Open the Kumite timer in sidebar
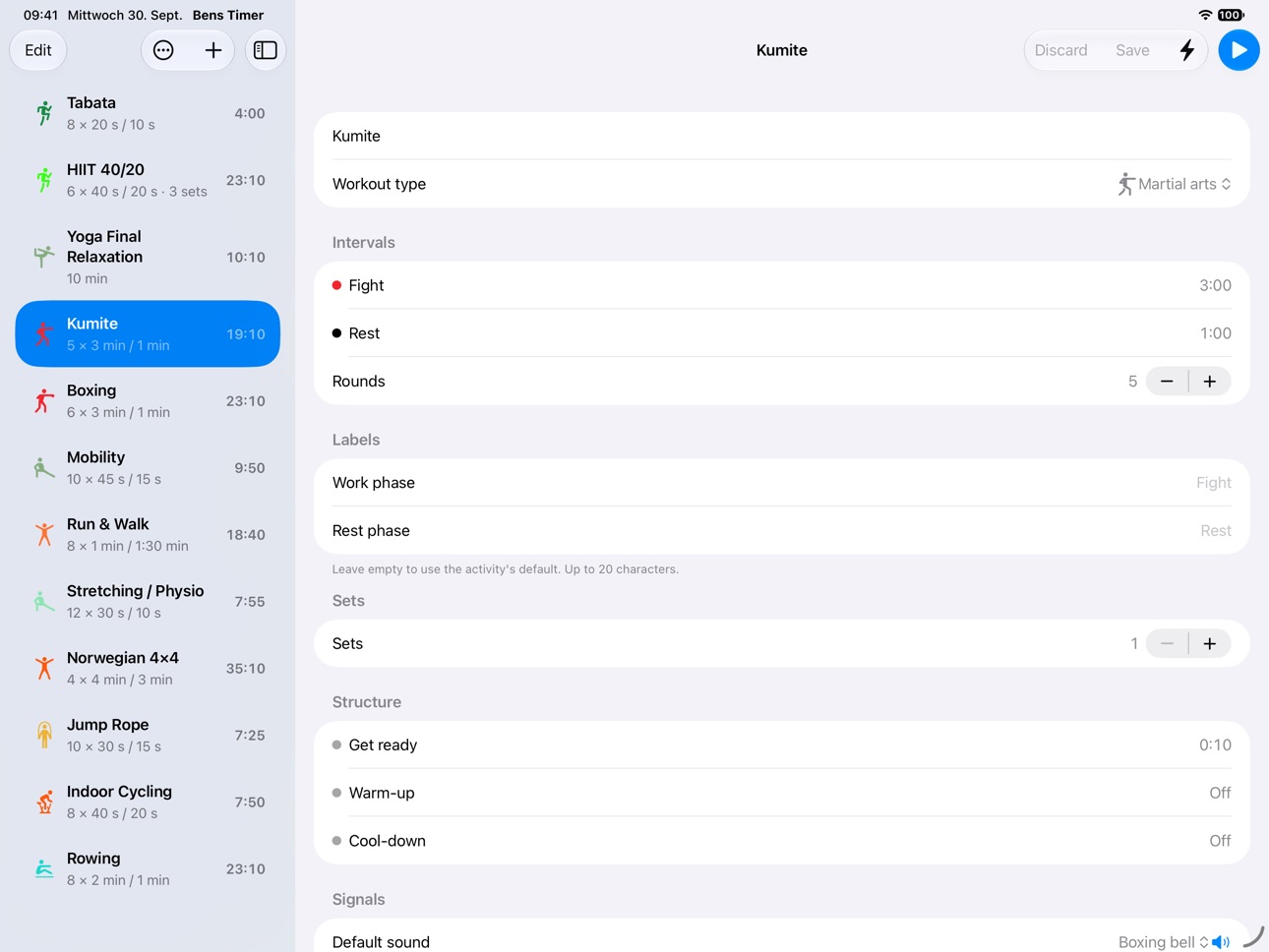This screenshot has width=1269, height=952. 148,333
